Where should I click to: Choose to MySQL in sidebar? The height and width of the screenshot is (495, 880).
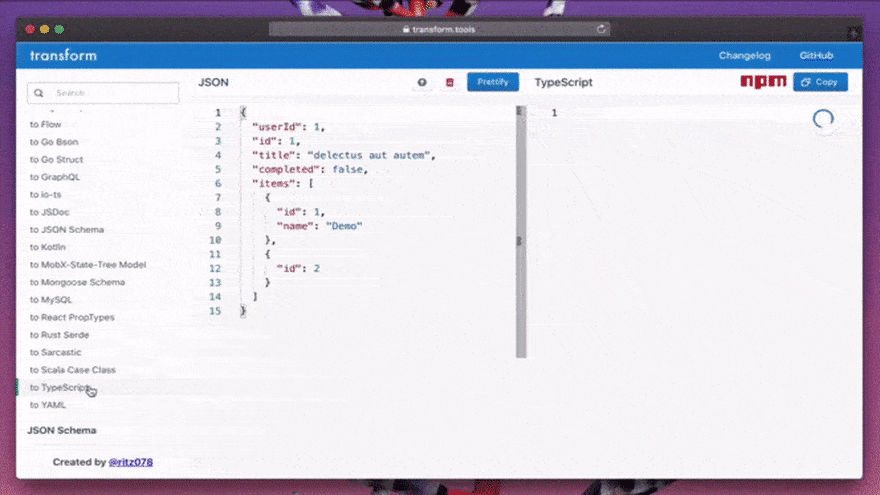click(x=51, y=300)
